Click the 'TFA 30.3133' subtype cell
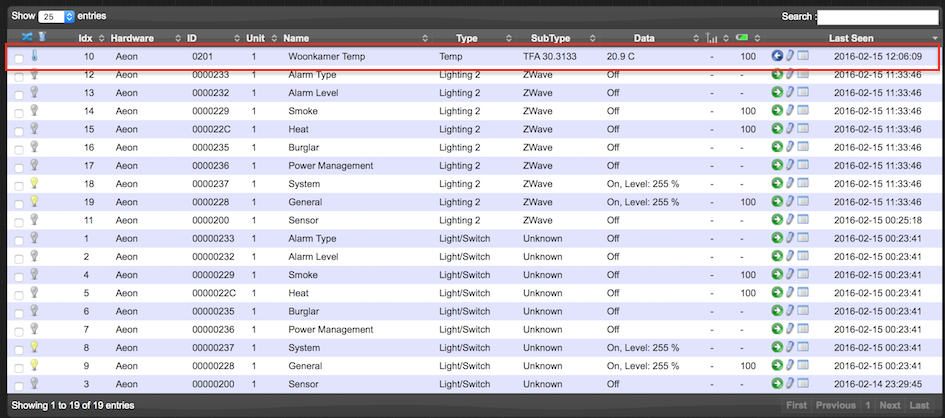This screenshot has width=945, height=418. (x=551, y=56)
